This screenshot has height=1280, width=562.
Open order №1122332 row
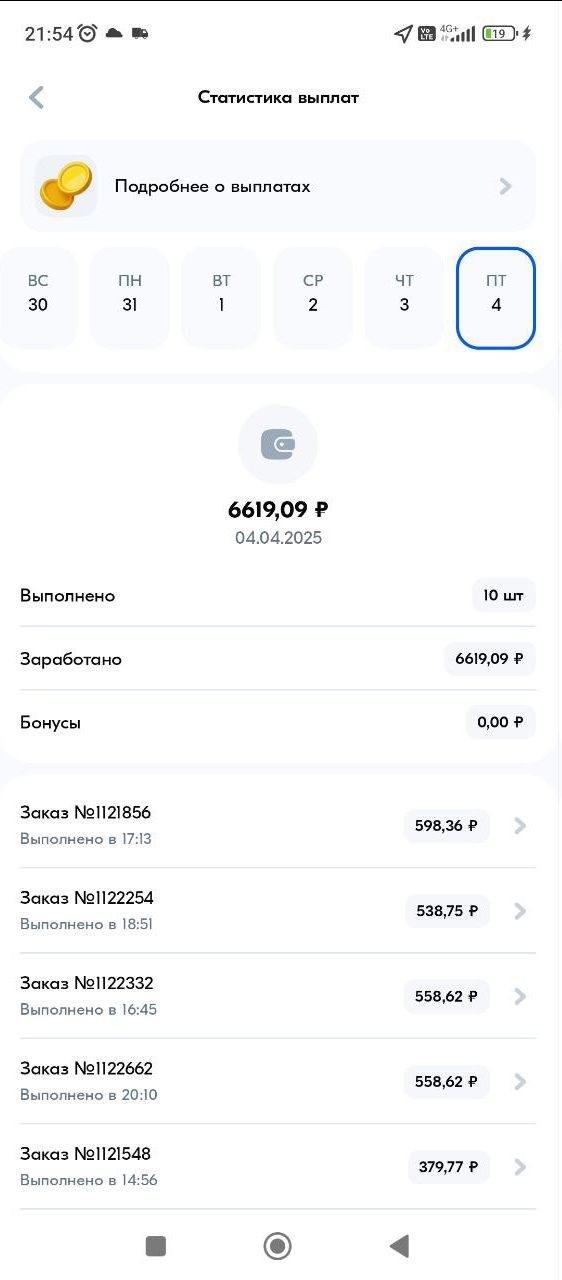click(x=278, y=996)
